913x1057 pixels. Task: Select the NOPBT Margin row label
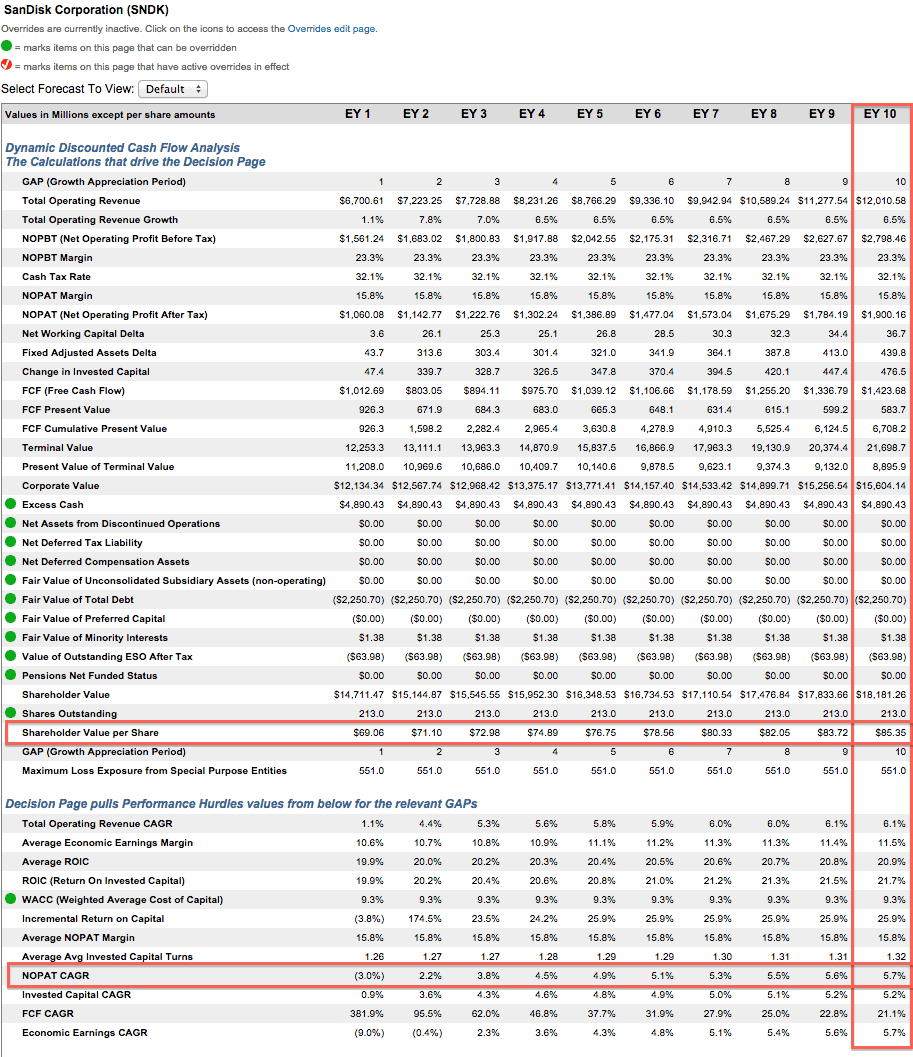point(57,258)
